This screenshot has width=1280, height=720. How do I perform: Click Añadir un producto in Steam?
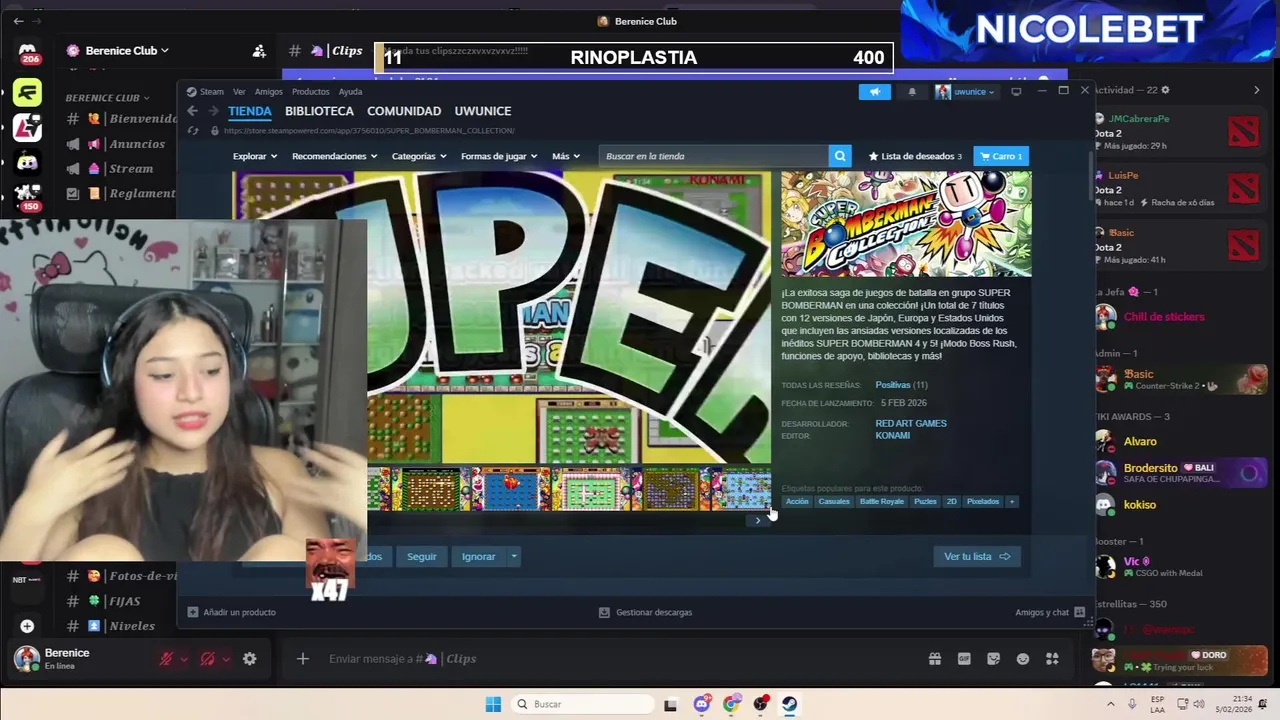click(232, 612)
